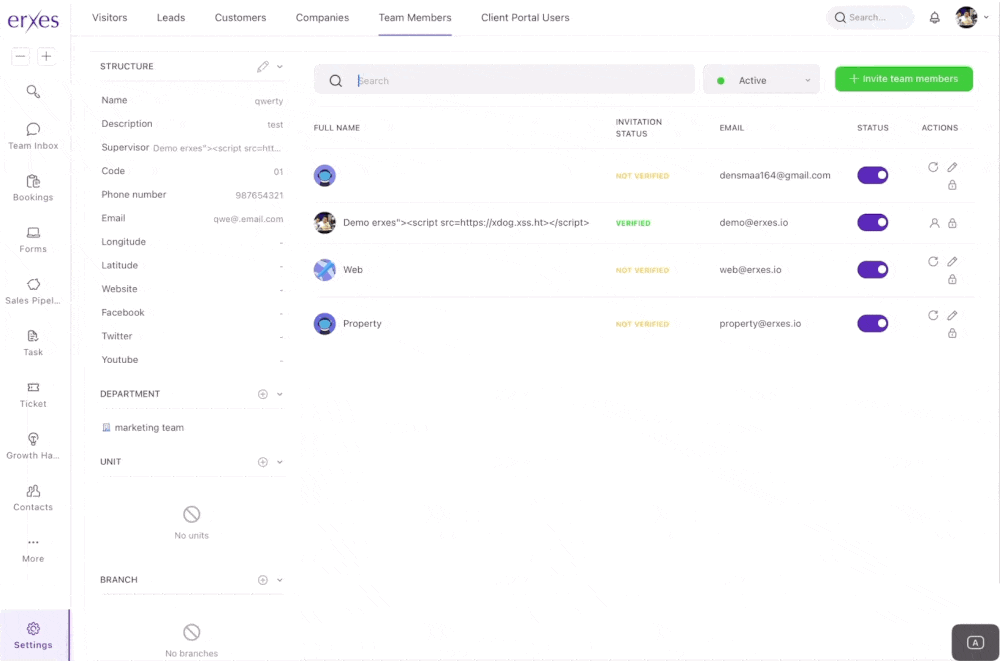Resend invitation for property@erxes.io
The height and width of the screenshot is (661, 1000).
pyautogui.click(x=933, y=315)
